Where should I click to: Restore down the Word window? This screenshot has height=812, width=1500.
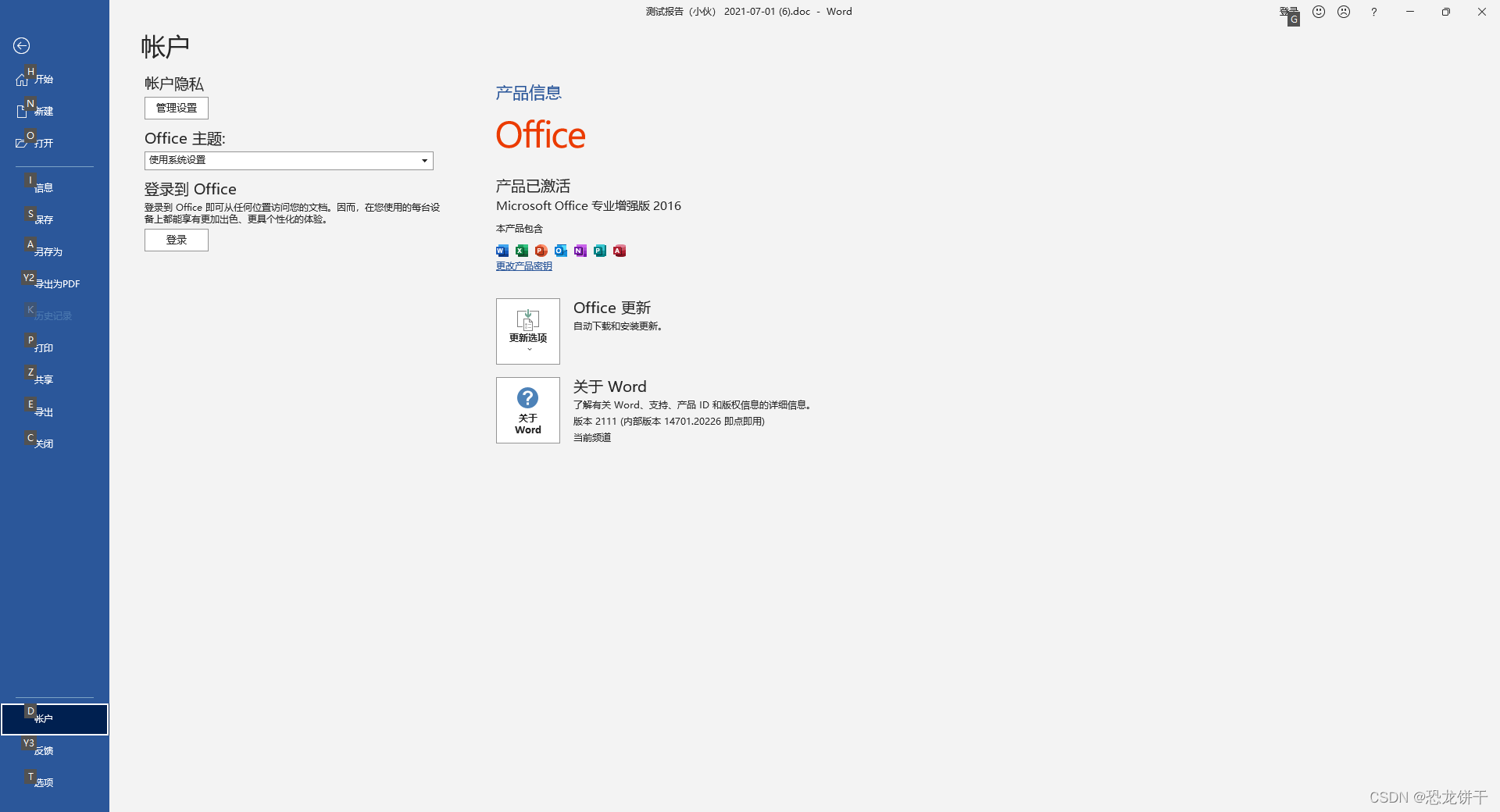(1446, 12)
